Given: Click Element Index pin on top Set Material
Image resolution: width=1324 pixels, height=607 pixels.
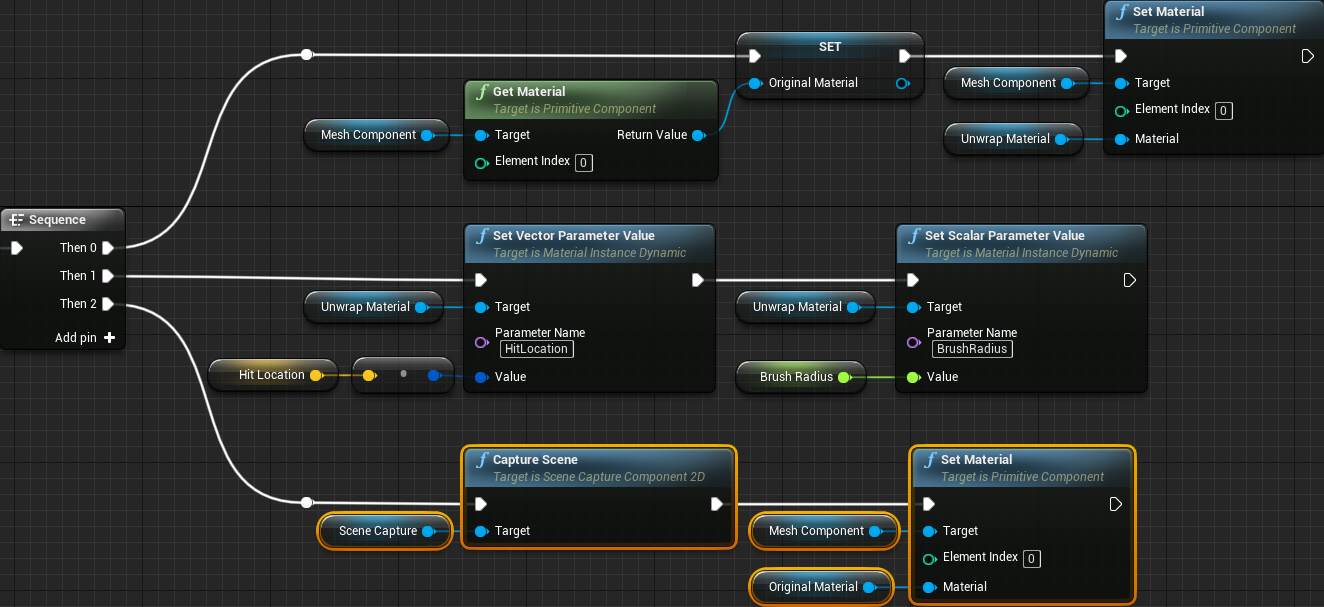Looking at the screenshot, I should (x=1123, y=110).
